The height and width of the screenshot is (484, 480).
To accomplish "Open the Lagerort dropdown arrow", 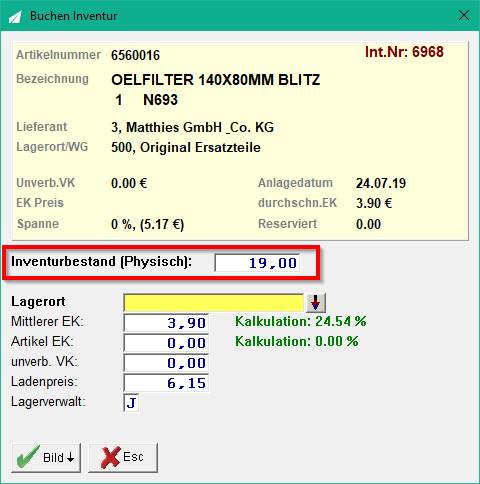I will click(316, 303).
